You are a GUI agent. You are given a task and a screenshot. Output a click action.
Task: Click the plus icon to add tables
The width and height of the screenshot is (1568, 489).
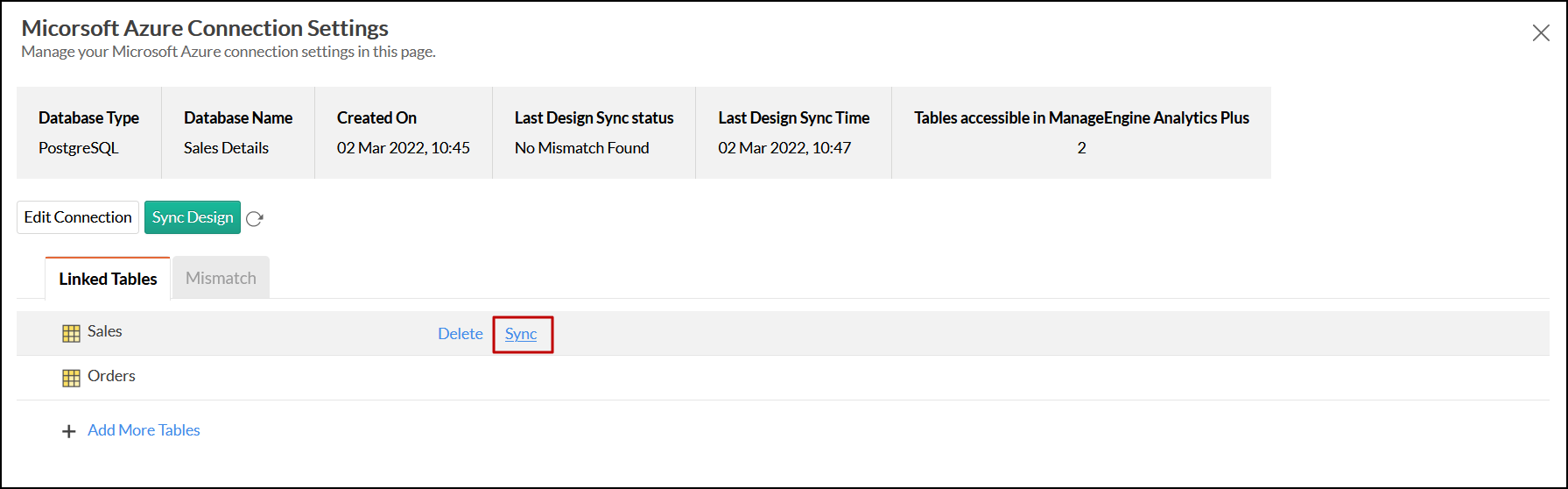tap(69, 431)
